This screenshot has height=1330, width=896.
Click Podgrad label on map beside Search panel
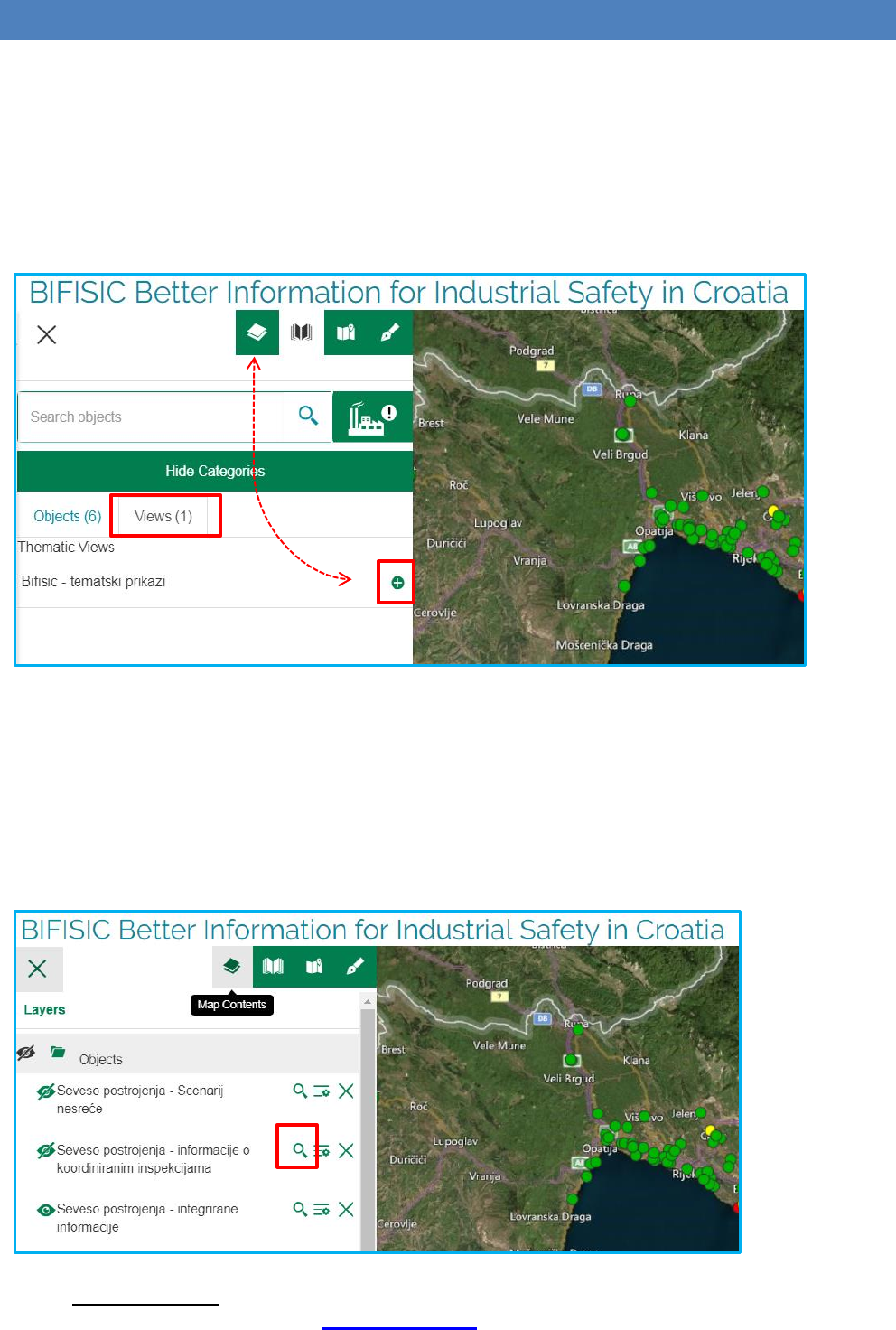[532, 351]
